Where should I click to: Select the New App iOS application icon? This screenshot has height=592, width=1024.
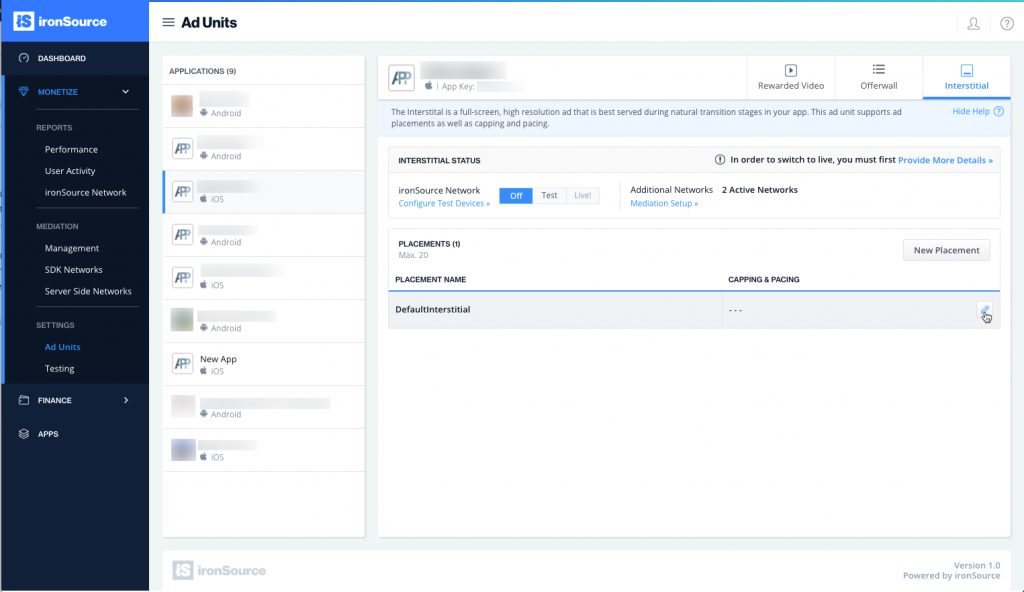pyautogui.click(x=182, y=364)
